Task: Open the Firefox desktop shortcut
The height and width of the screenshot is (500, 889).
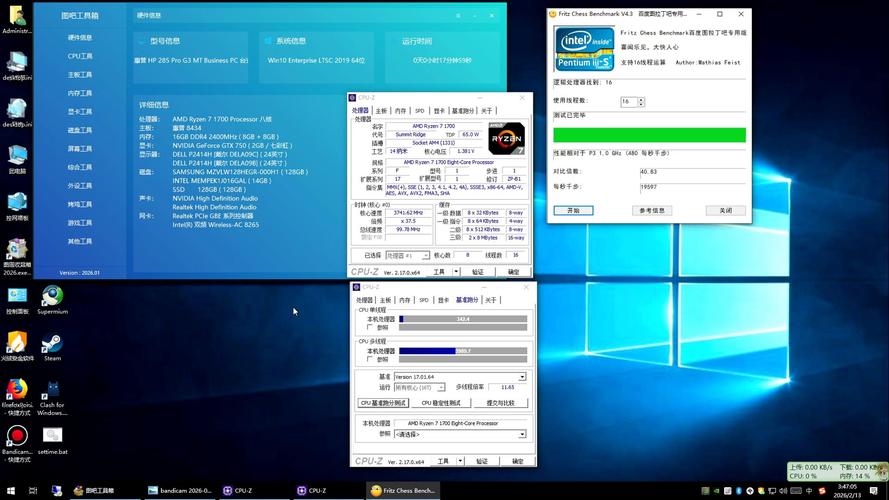Action: [17, 390]
